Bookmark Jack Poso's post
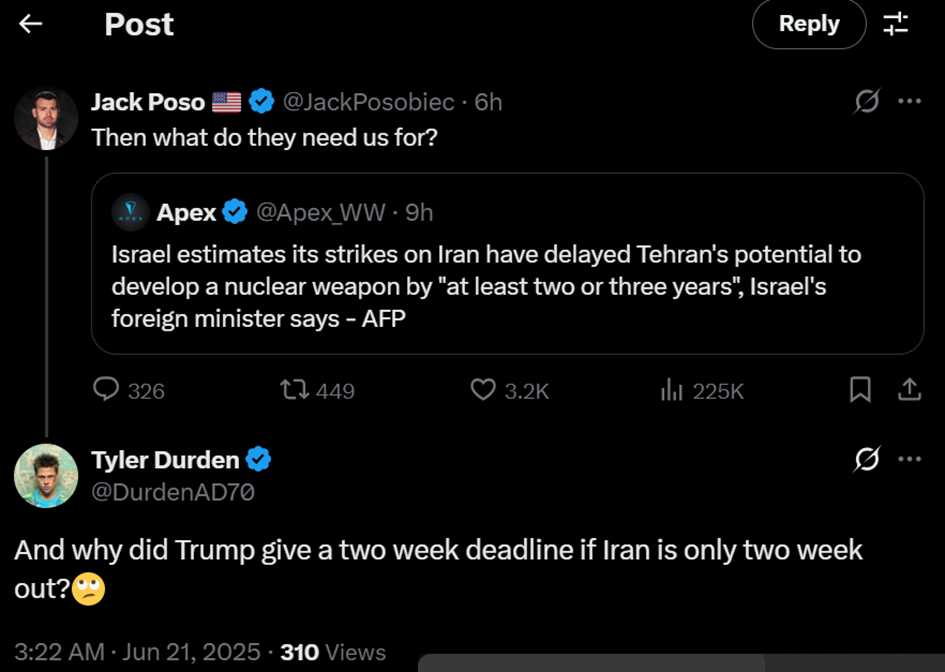 tap(860, 389)
